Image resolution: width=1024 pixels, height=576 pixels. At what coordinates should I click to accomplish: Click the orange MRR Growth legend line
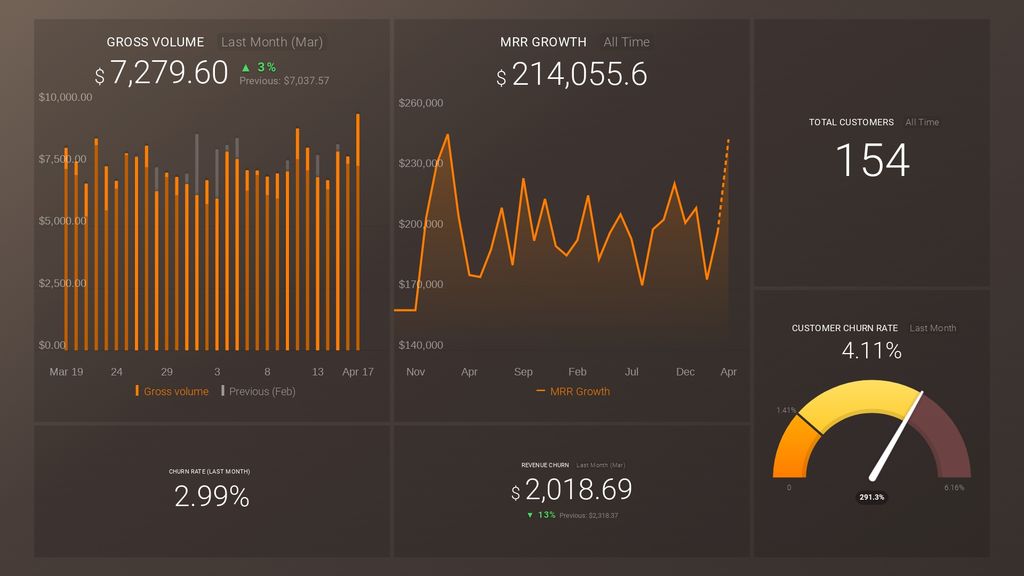click(x=541, y=391)
